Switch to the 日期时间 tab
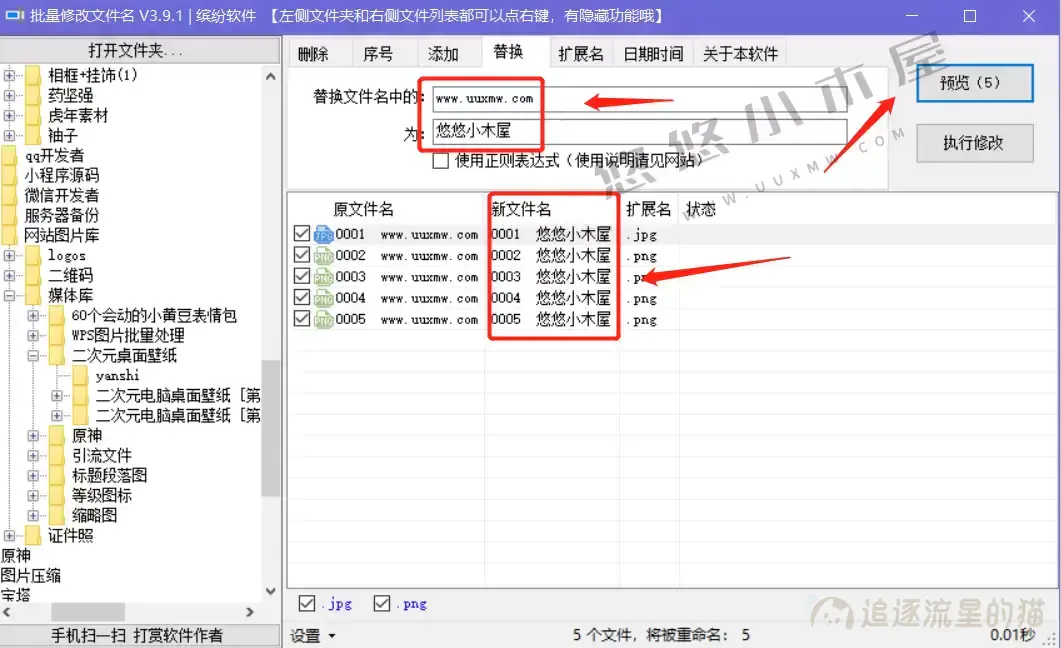 click(653, 52)
